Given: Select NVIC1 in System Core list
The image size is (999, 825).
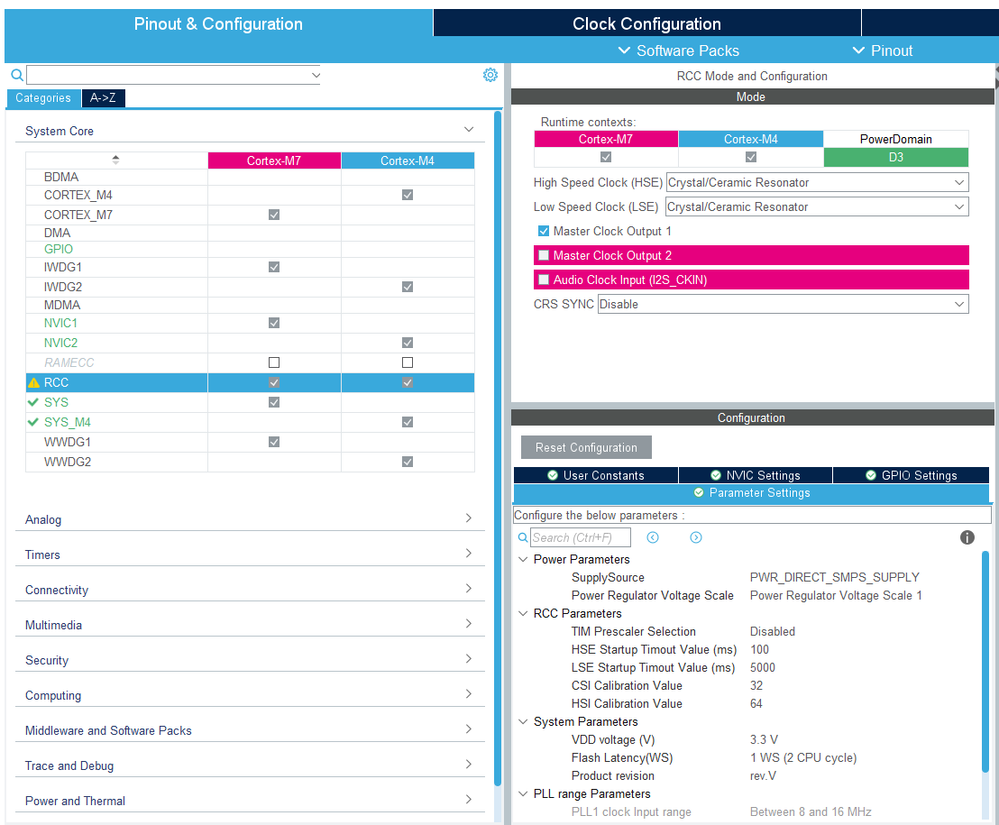Looking at the screenshot, I should [x=61, y=323].
